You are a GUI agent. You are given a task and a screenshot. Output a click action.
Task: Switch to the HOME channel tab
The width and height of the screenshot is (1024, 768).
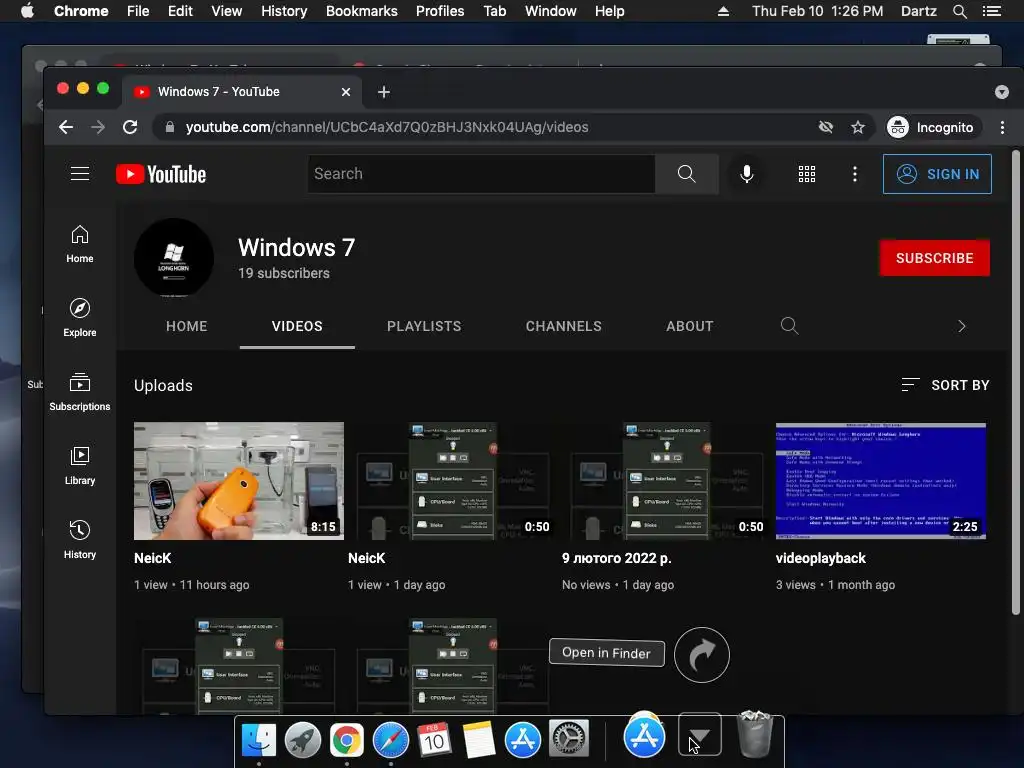[x=186, y=326]
